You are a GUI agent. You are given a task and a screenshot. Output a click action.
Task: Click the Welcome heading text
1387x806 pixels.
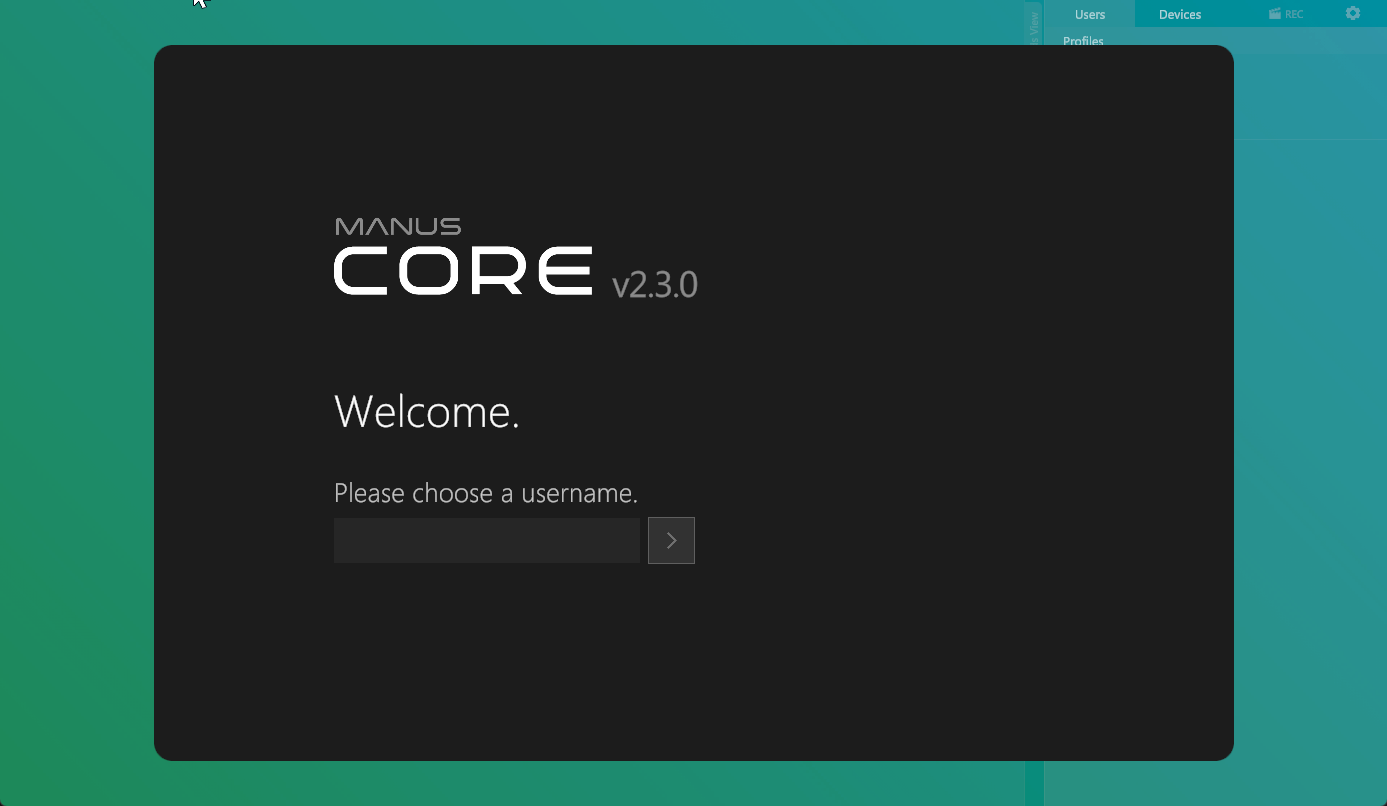[426, 411]
